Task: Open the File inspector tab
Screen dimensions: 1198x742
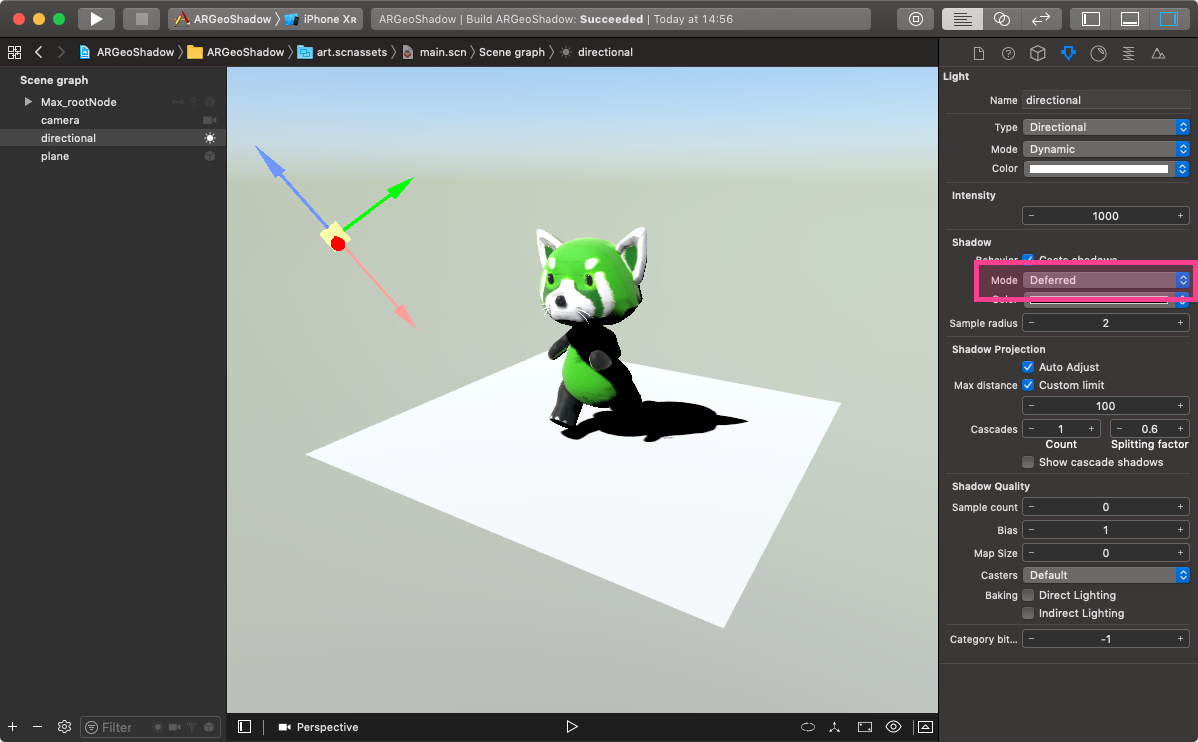Action: tap(979, 53)
